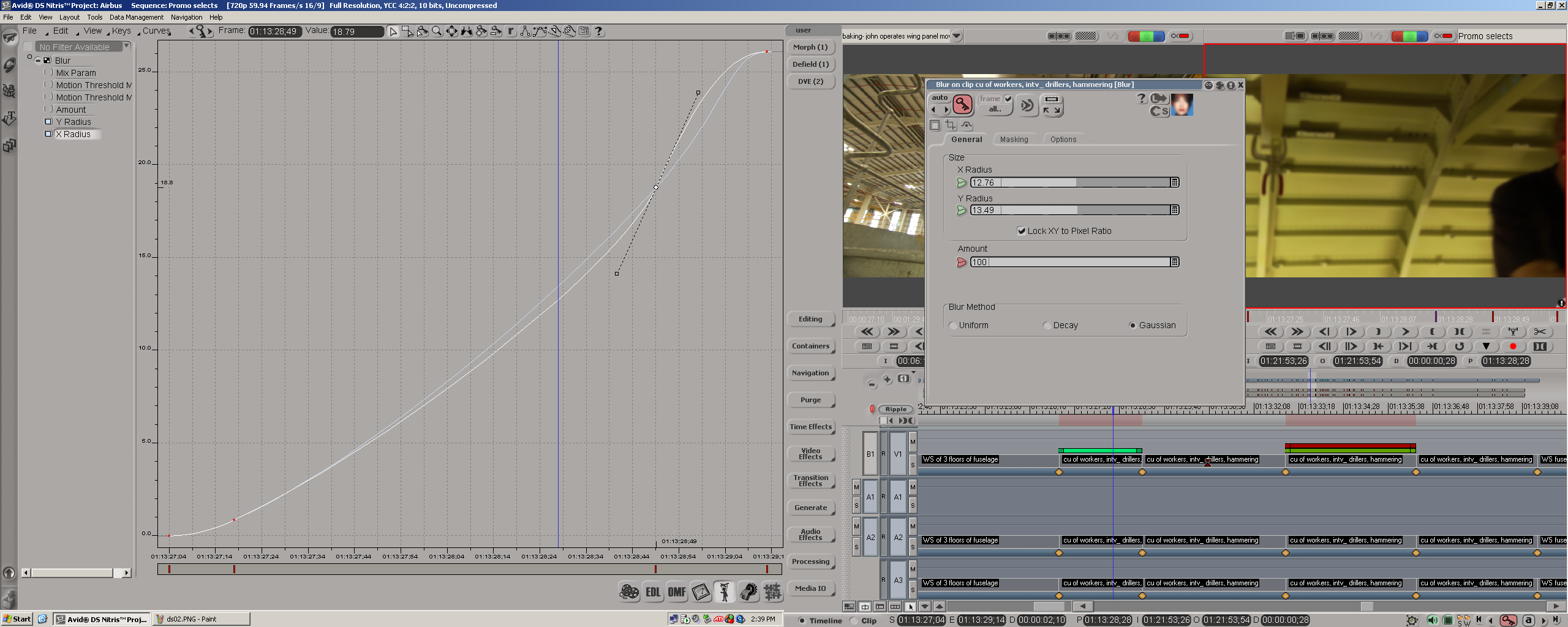The width and height of the screenshot is (1568, 627).
Task: Switch to the Options tab
Action: click(x=1063, y=140)
